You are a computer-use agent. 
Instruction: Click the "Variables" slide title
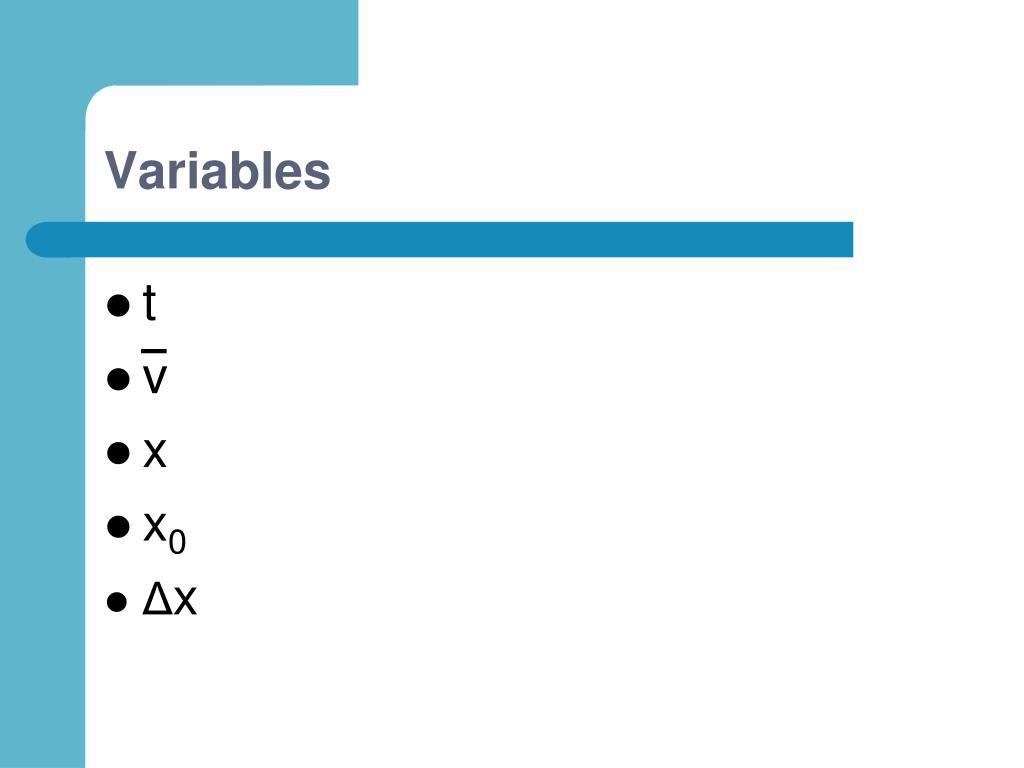[217, 171]
